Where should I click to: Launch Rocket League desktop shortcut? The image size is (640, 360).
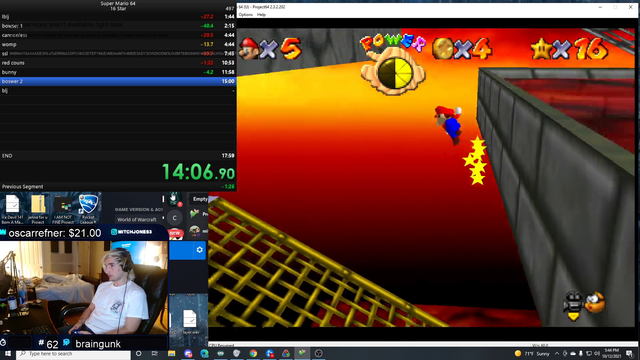[x=88, y=209]
